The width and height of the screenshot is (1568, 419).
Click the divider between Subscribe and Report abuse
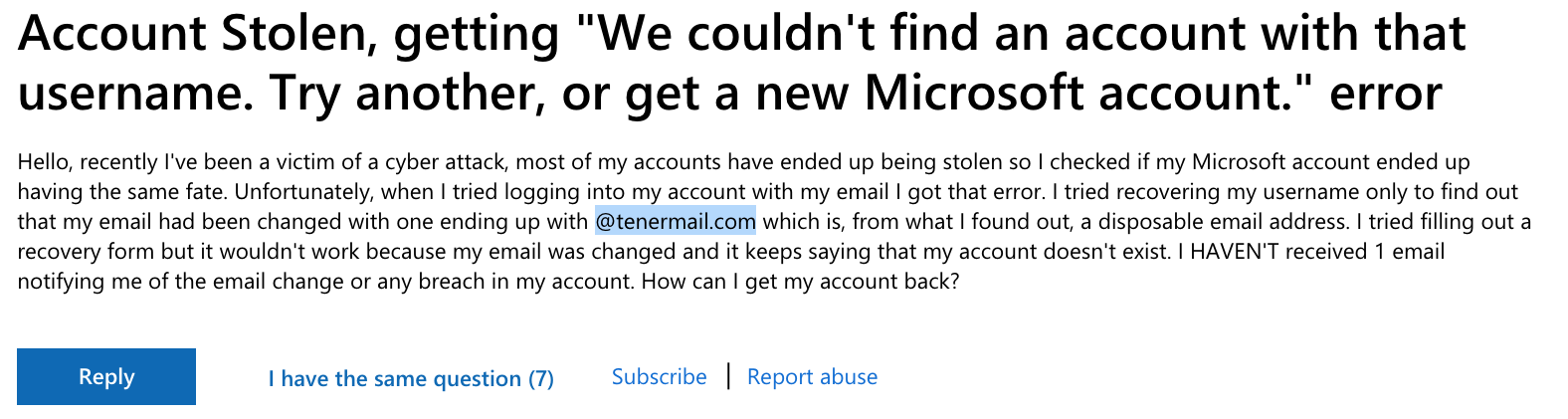click(728, 376)
